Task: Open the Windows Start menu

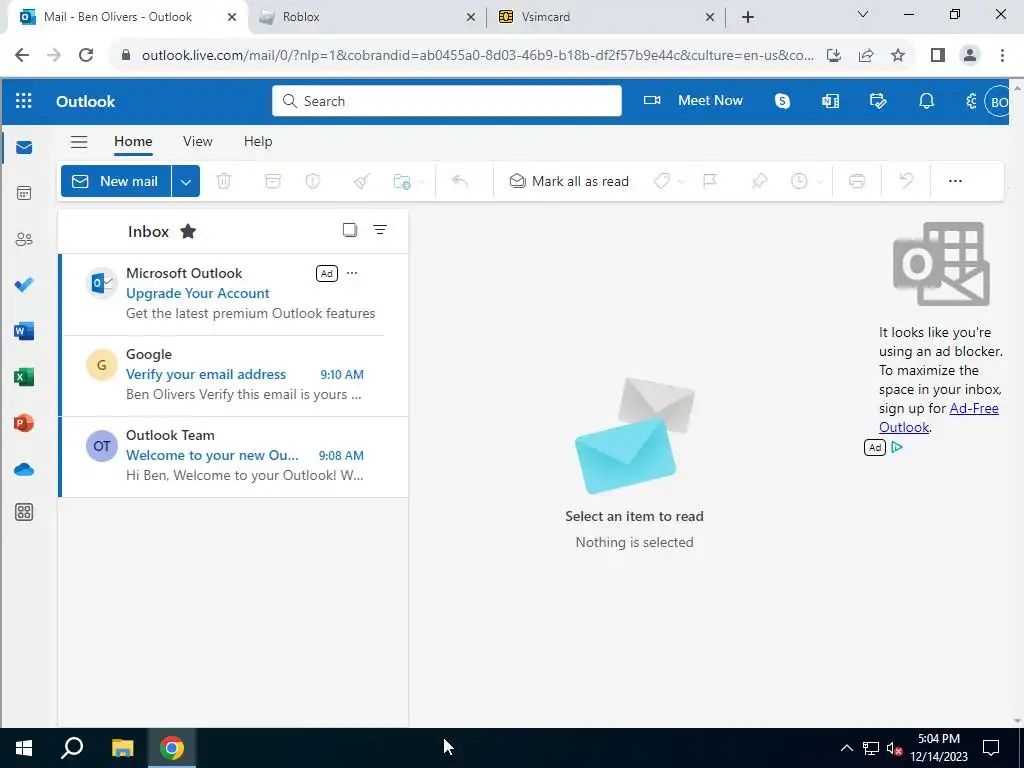Action: 24,748
